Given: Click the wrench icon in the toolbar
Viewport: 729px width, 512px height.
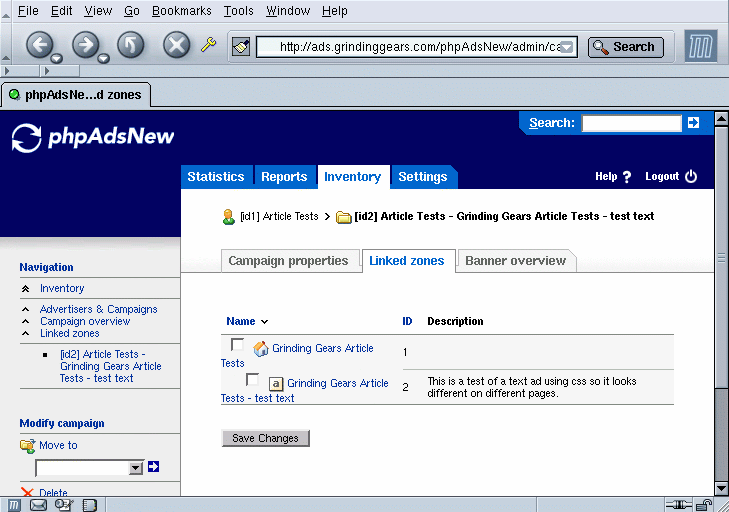Looking at the screenshot, I should (208, 45).
